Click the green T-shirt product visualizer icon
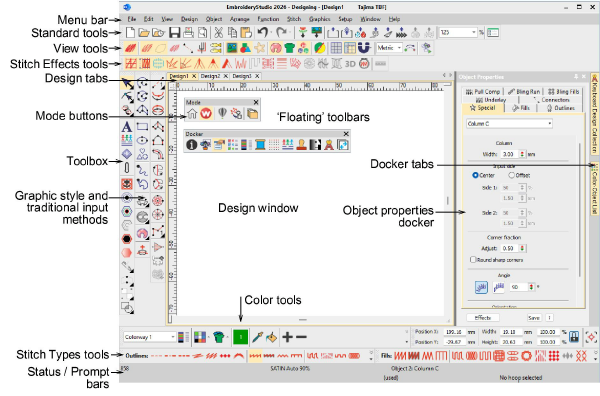The width and height of the screenshot is (600, 396). [290, 48]
